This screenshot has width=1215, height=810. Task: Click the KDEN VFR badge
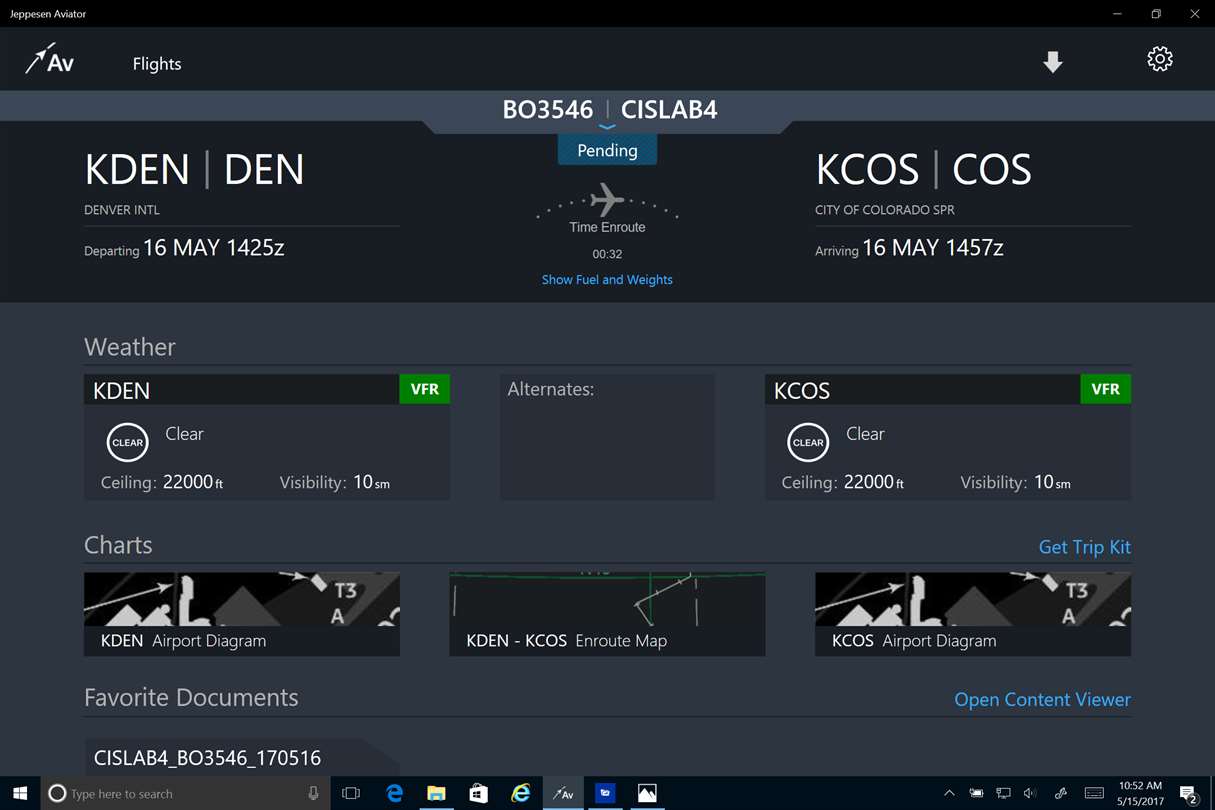425,390
